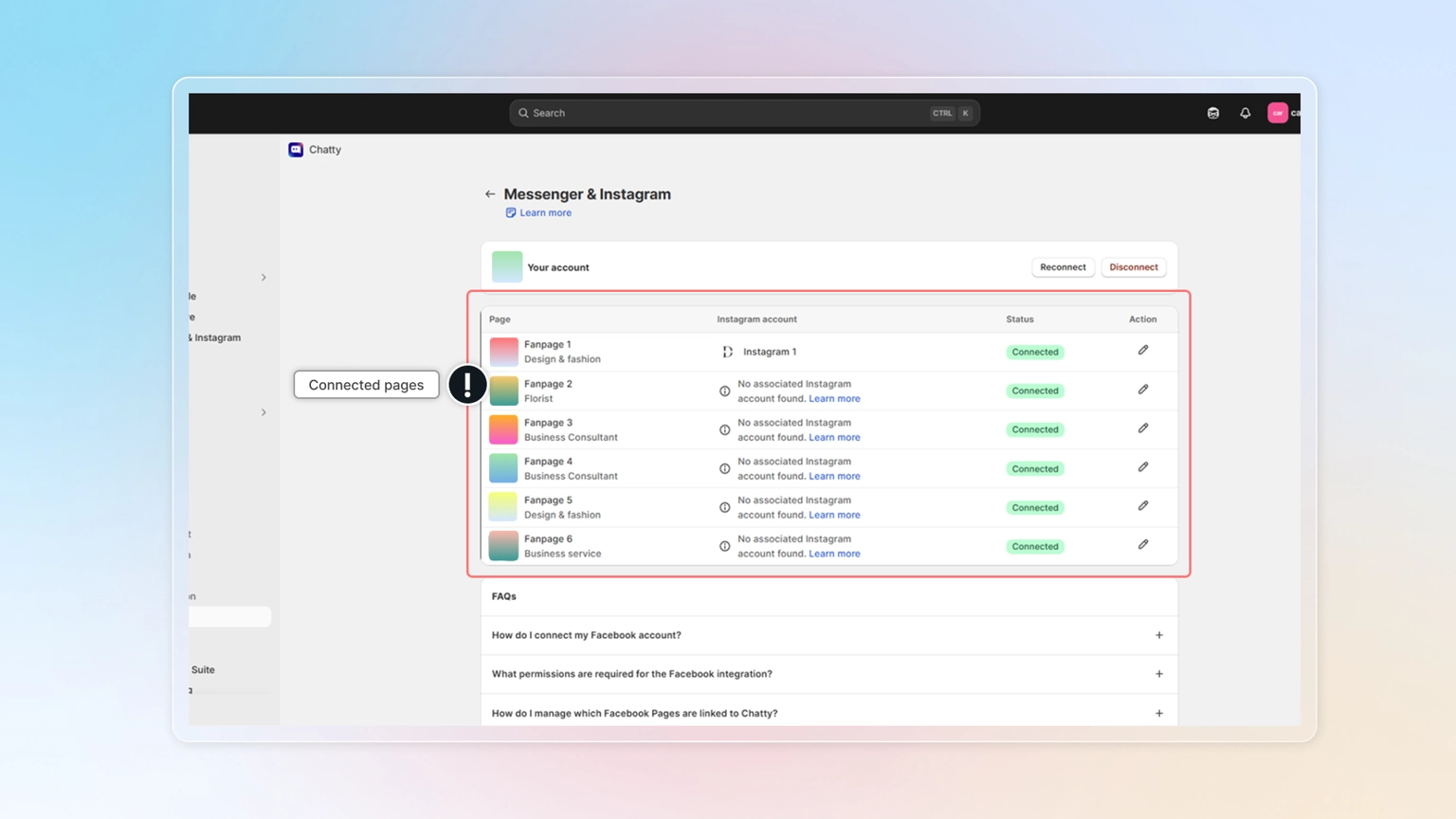Click the Chatty app icon
This screenshot has height=819, width=1456.
click(x=296, y=150)
